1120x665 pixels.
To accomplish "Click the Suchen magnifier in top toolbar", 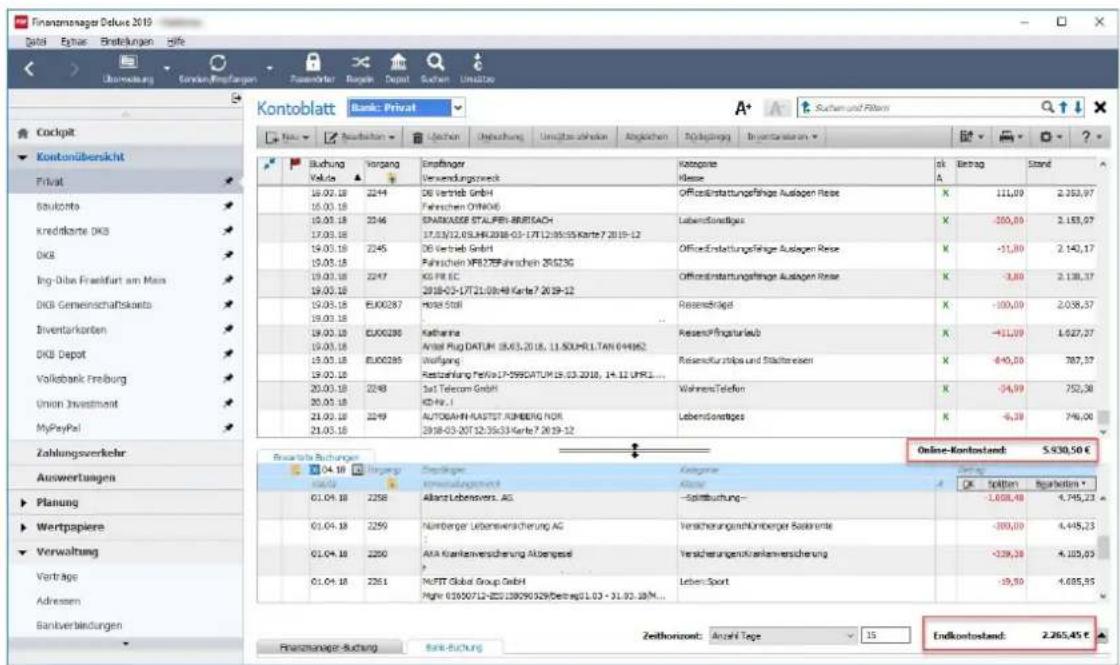I will click(435, 69).
